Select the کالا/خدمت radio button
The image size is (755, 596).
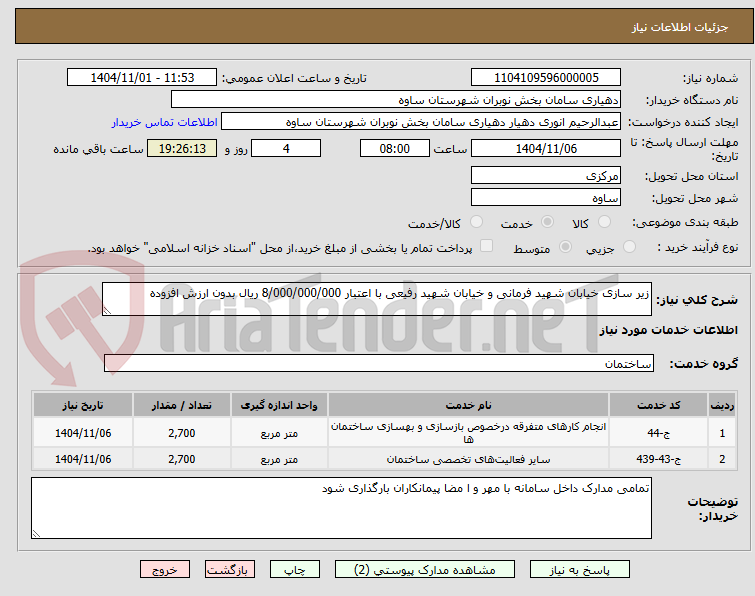coord(476,222)
